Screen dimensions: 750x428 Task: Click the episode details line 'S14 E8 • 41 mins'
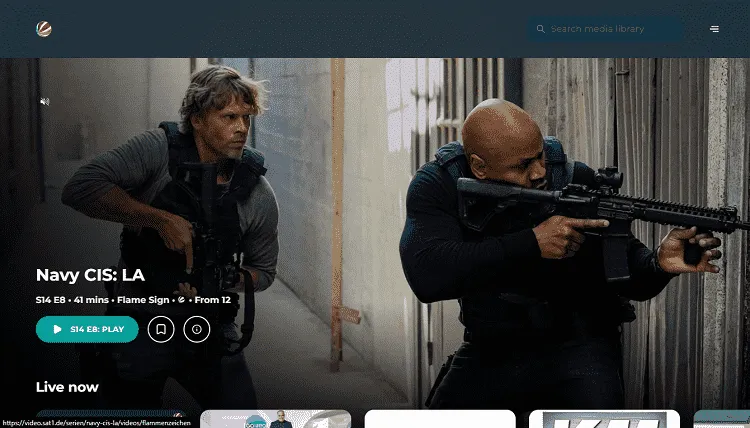[x=72, y=300]
